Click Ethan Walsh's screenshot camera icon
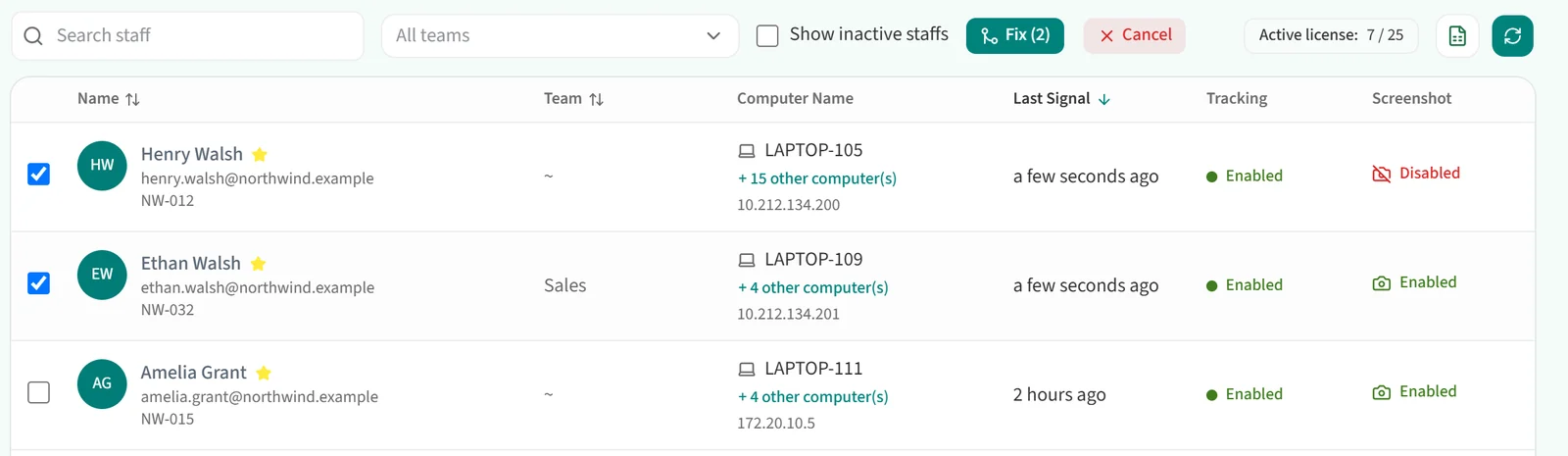1568x456 pixels. point(1382,283)
